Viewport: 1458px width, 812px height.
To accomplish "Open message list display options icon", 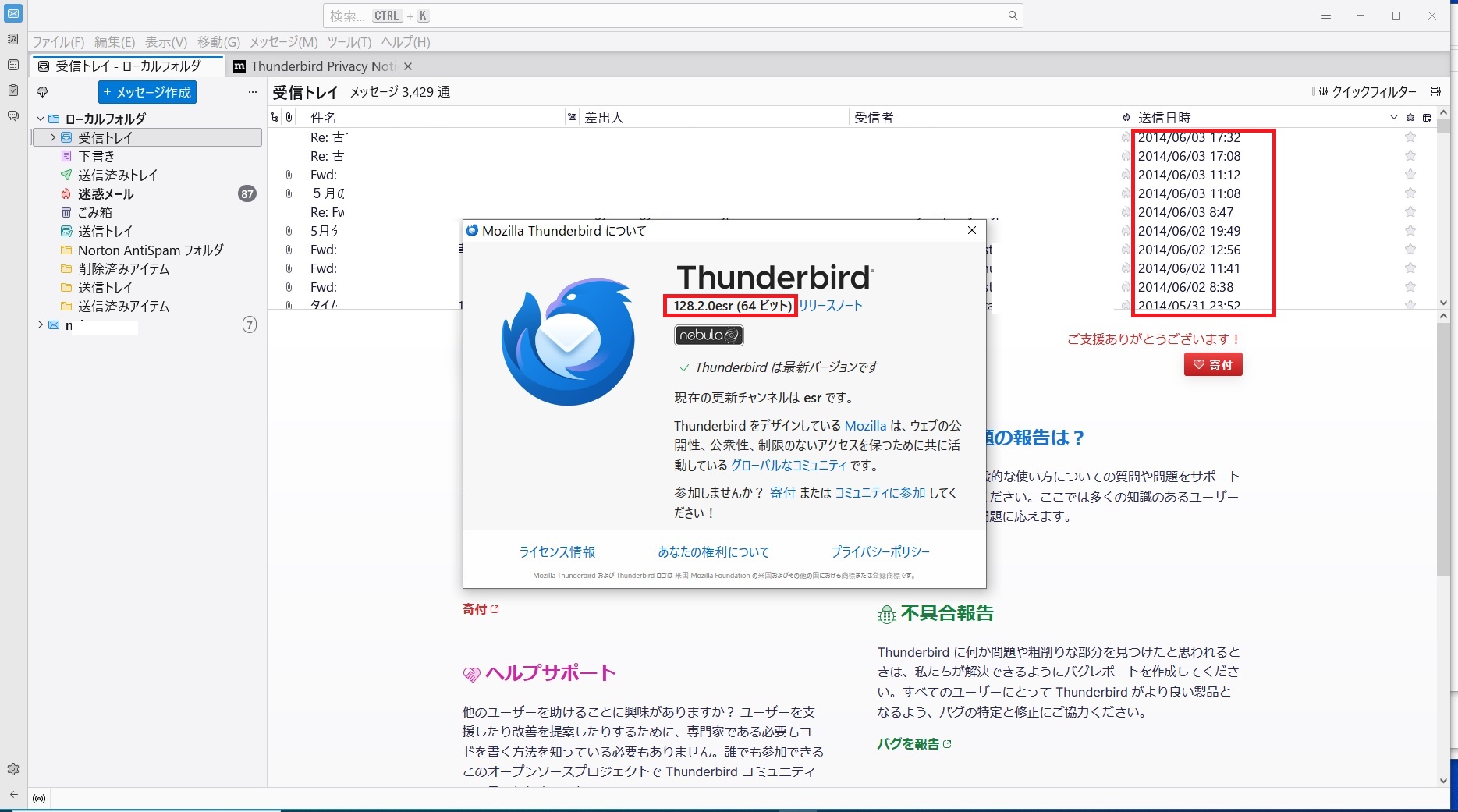I will 1436,91.
